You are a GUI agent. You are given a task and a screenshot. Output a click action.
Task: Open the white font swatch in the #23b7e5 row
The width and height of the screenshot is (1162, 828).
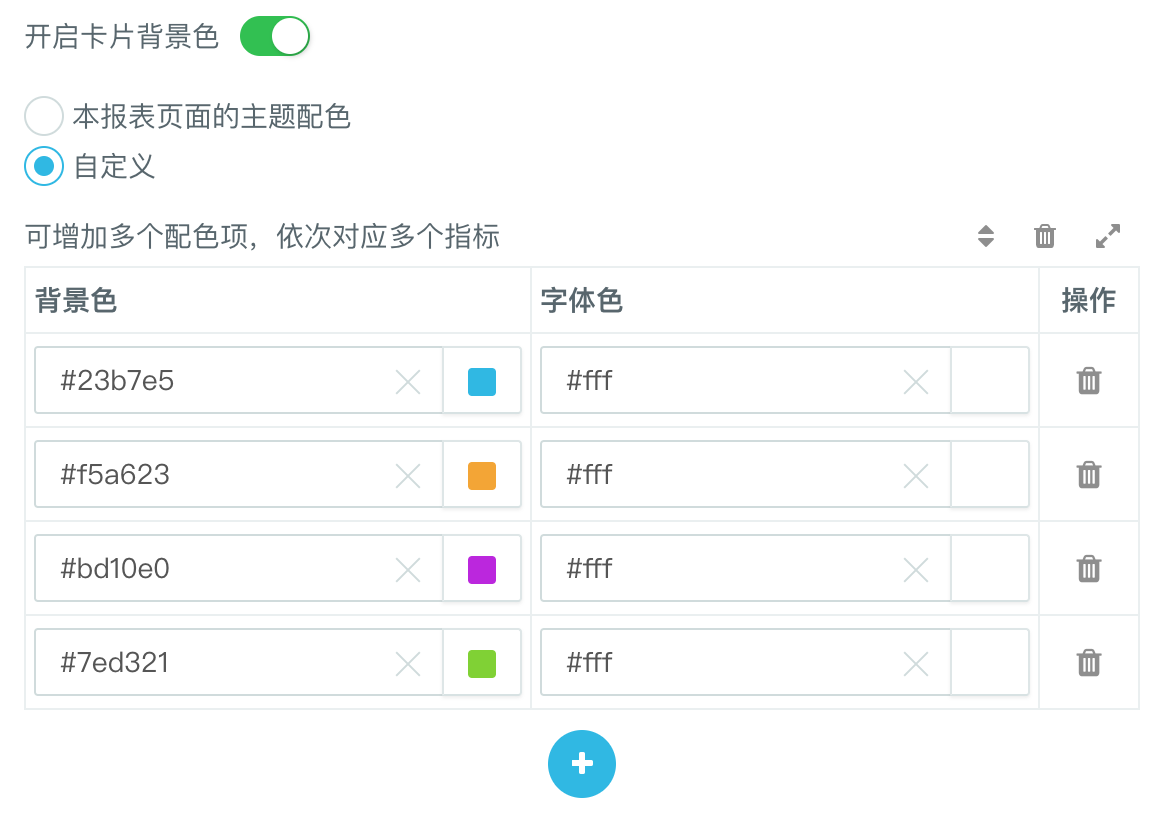tap(990, 380)
